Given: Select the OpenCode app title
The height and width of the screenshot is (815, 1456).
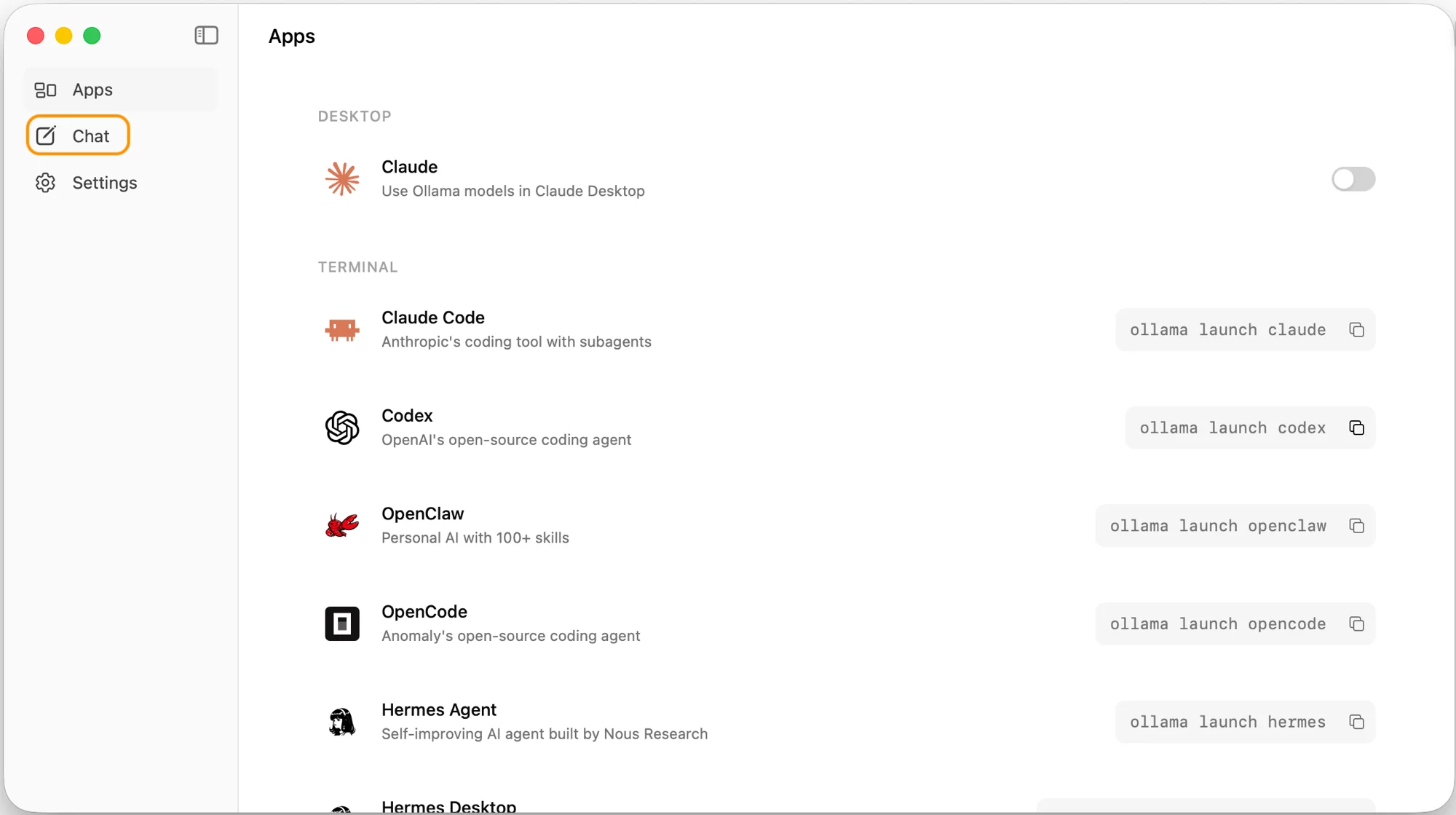Looking at the screenshot, I should (424, 612).
